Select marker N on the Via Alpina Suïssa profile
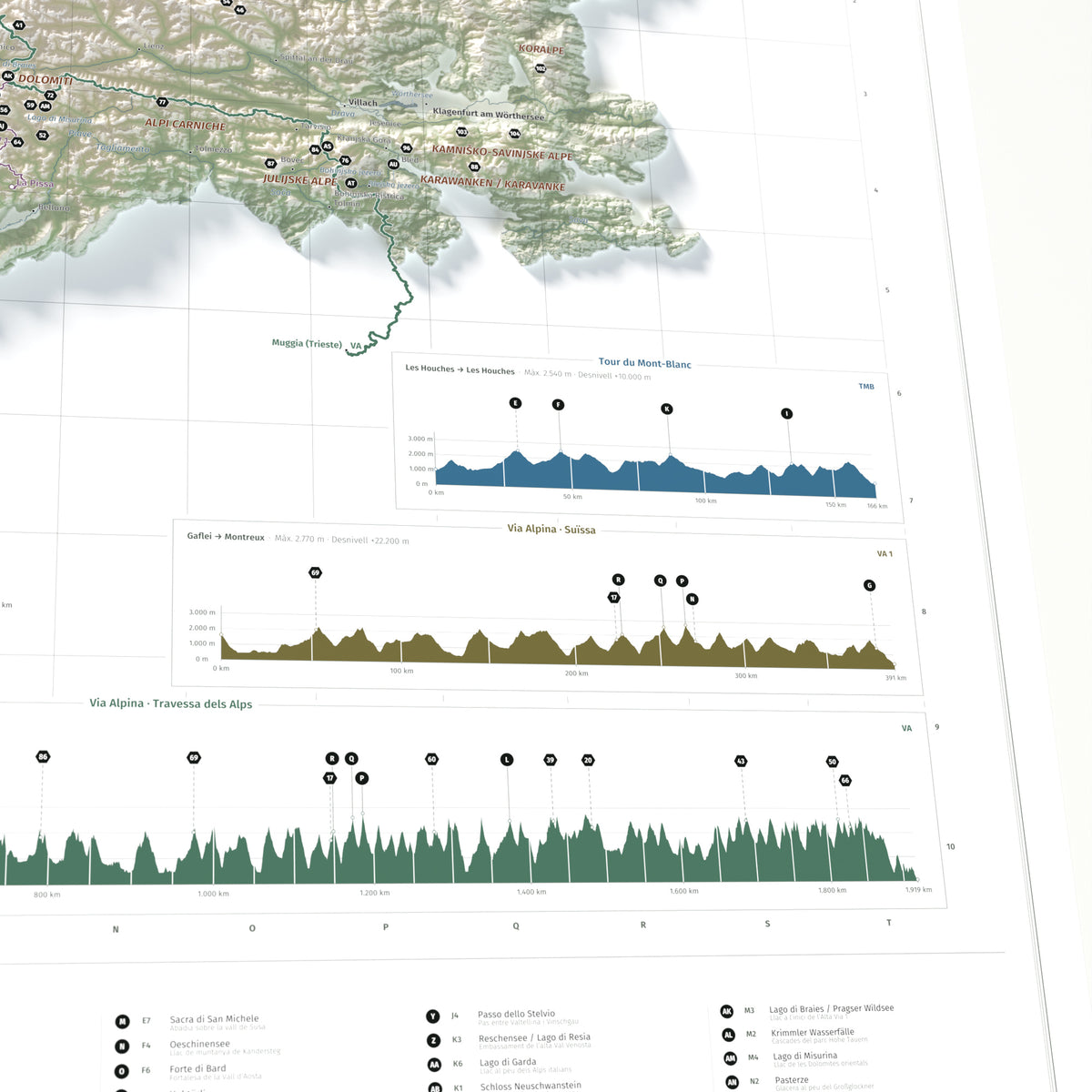1092x1092 pixels. [x=693, y=599]
